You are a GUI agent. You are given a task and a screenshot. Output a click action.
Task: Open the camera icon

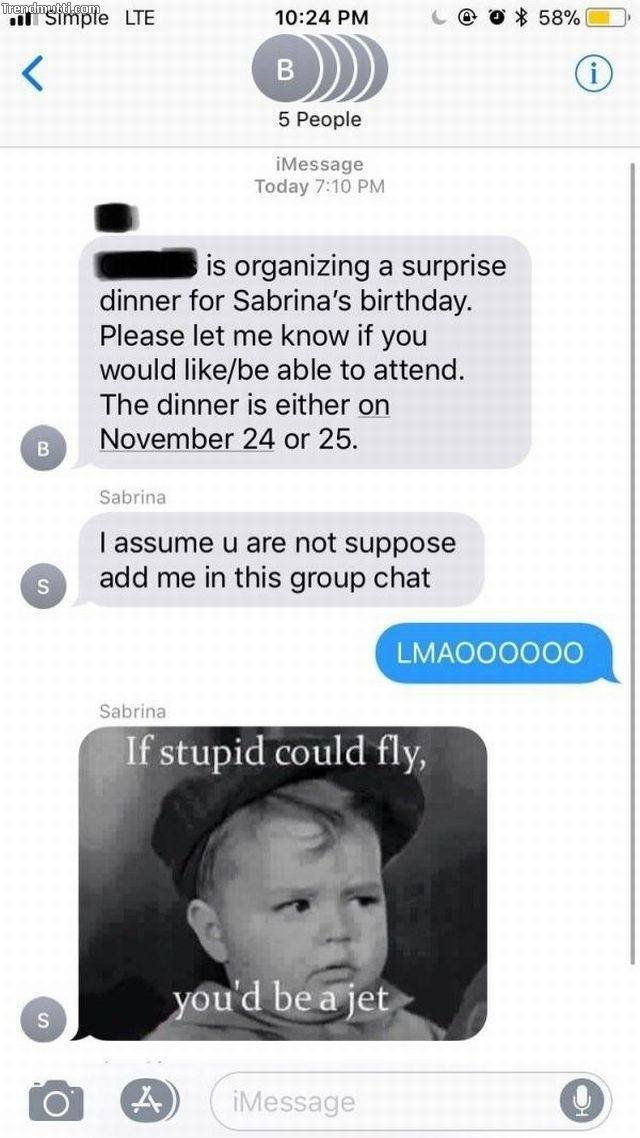coord(56,1101)
